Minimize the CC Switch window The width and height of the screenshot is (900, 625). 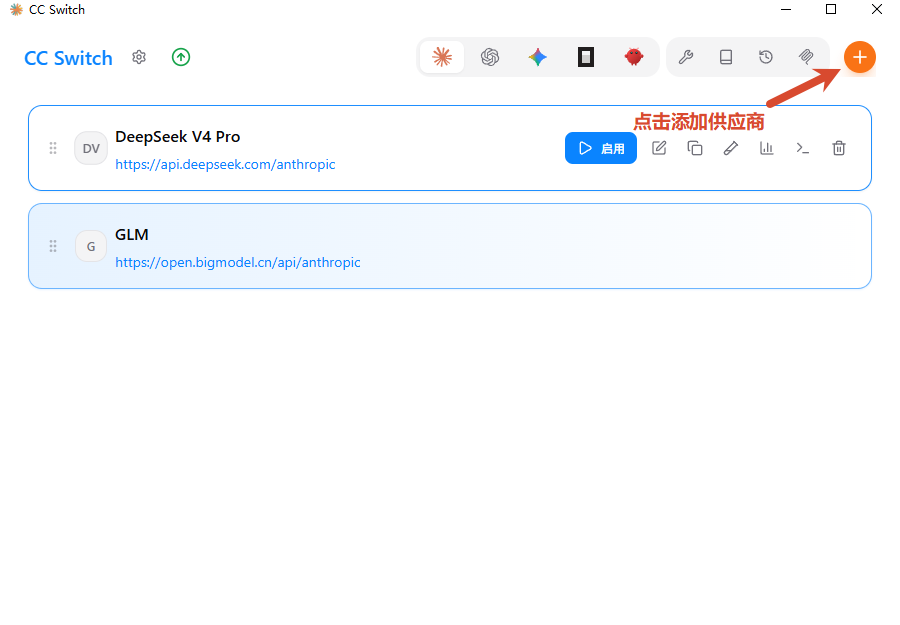pos(786,9)
